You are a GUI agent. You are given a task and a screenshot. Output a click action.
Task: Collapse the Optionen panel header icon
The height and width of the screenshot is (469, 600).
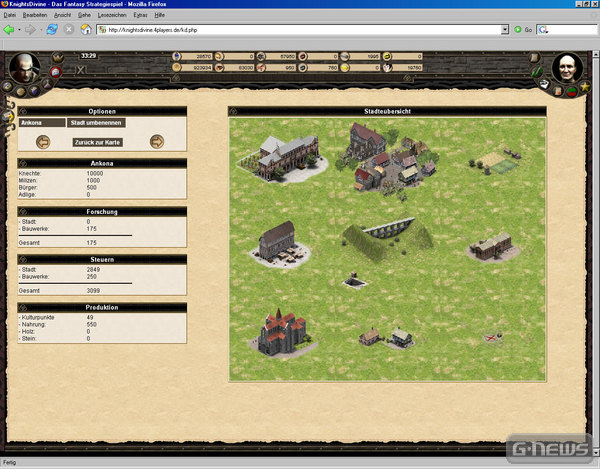click(x=23, y=110)
